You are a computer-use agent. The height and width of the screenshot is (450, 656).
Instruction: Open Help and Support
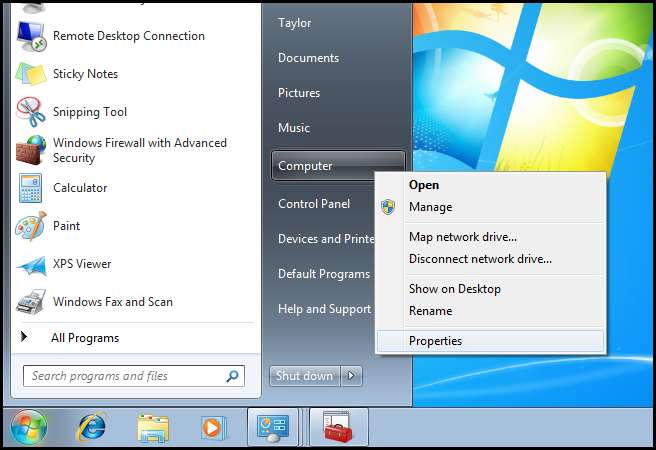click(x=324, y=309)
